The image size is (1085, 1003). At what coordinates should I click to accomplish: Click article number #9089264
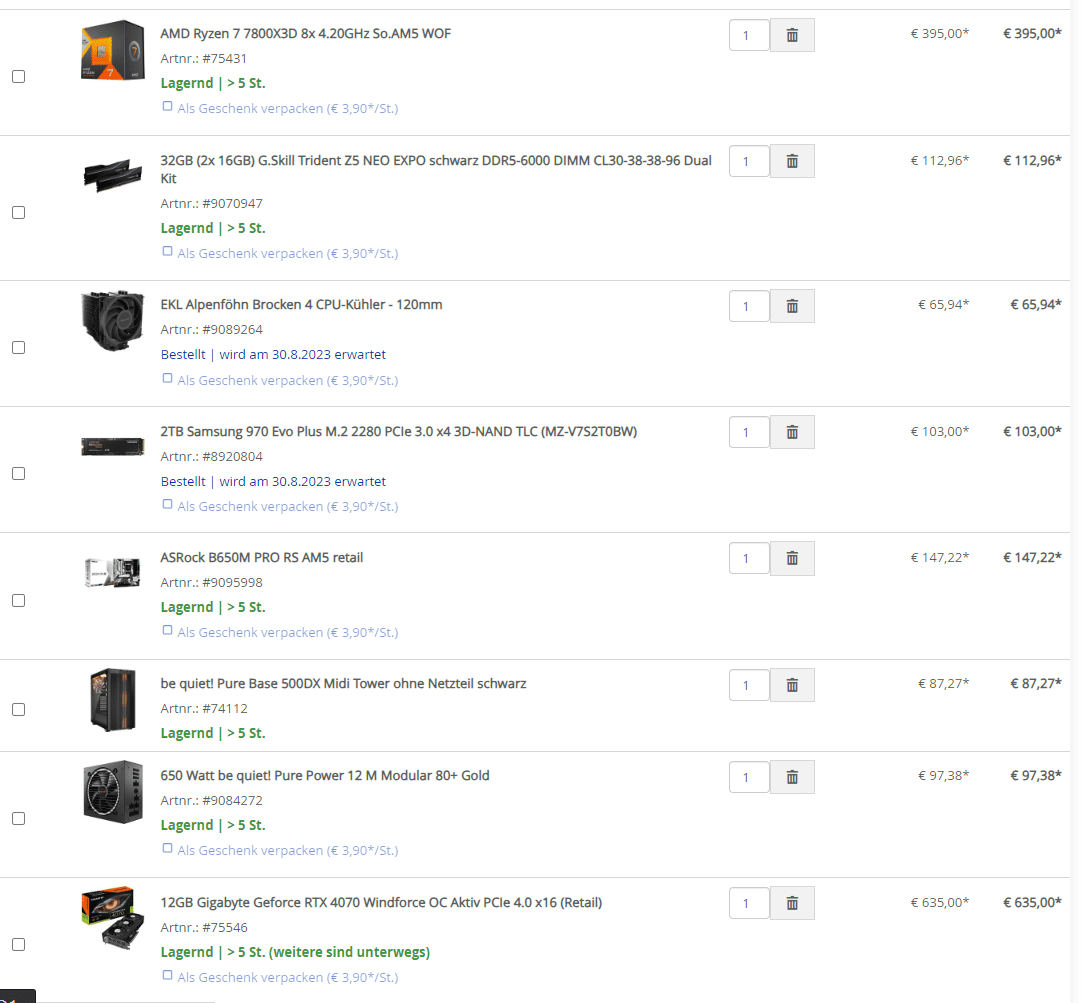(232, 329)
